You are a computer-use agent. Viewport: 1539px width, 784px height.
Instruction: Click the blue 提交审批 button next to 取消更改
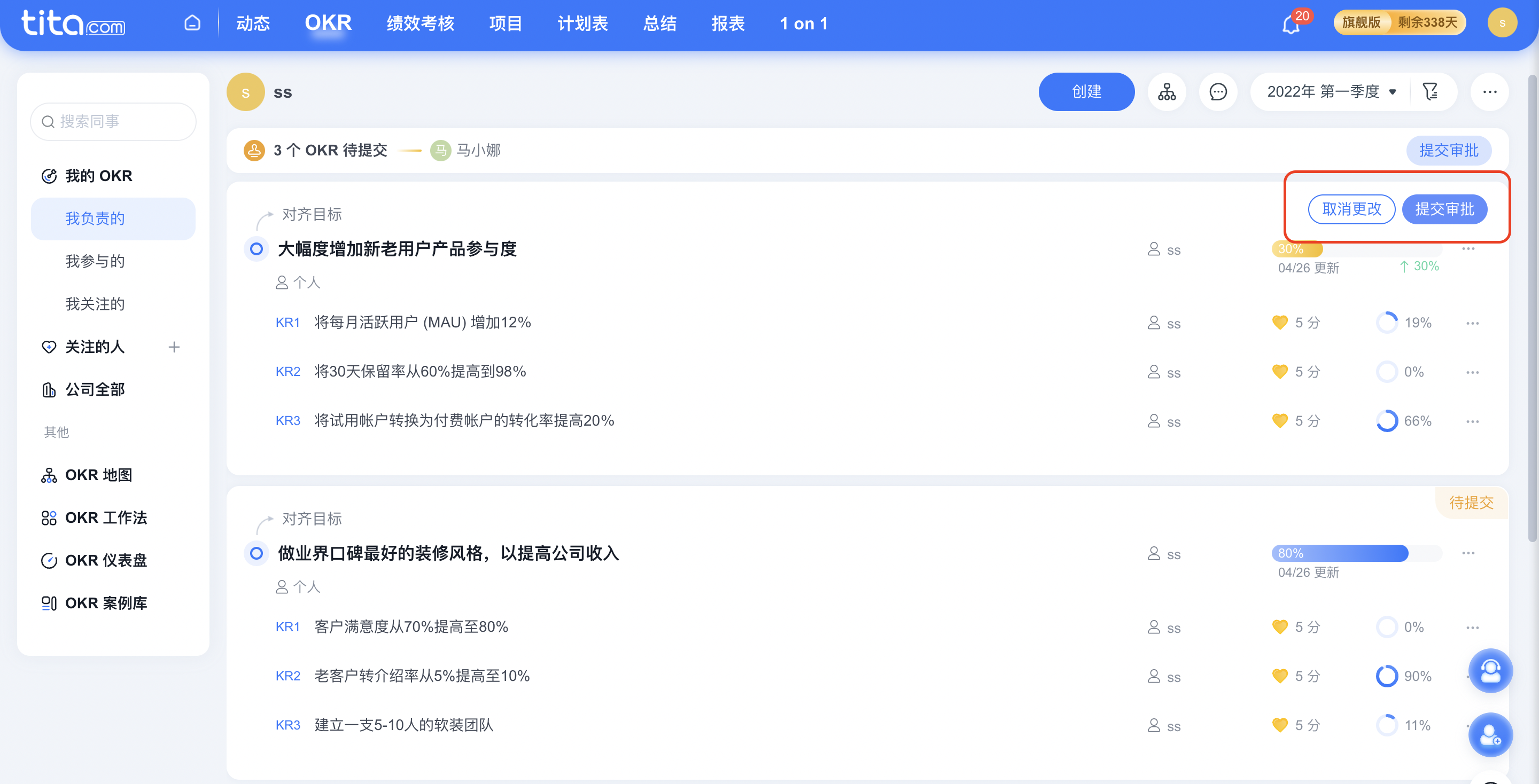click(x=1444, y=209)
